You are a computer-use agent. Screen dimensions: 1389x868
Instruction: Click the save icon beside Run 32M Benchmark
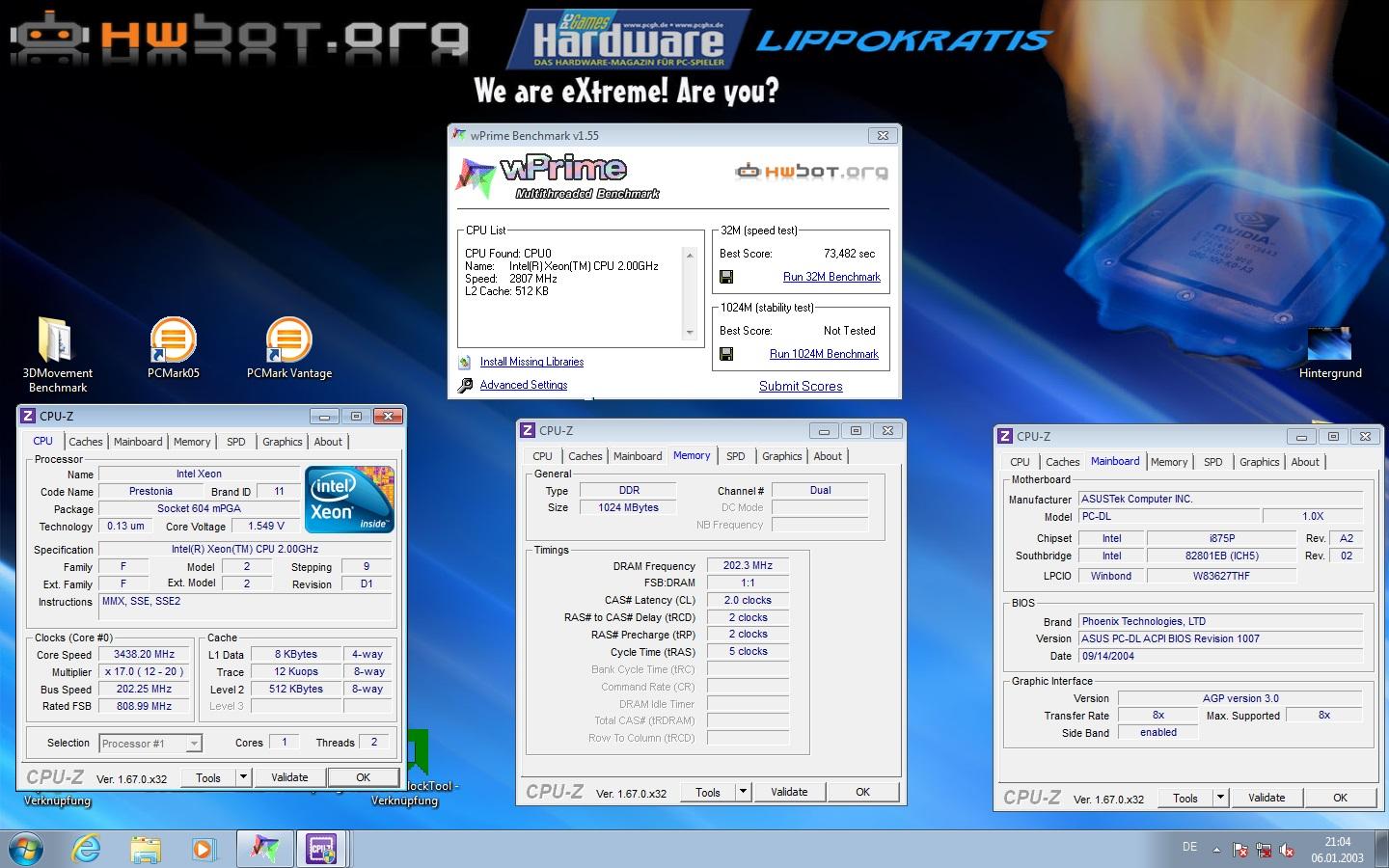(727, 277)
